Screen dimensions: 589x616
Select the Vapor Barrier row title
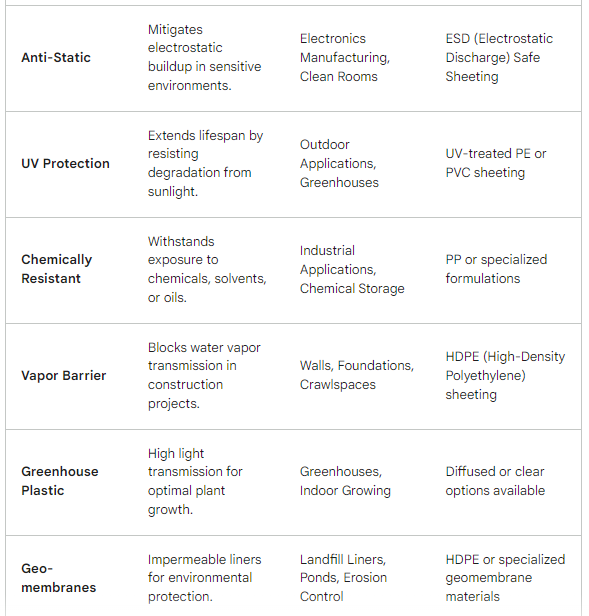tap(64, 376)
